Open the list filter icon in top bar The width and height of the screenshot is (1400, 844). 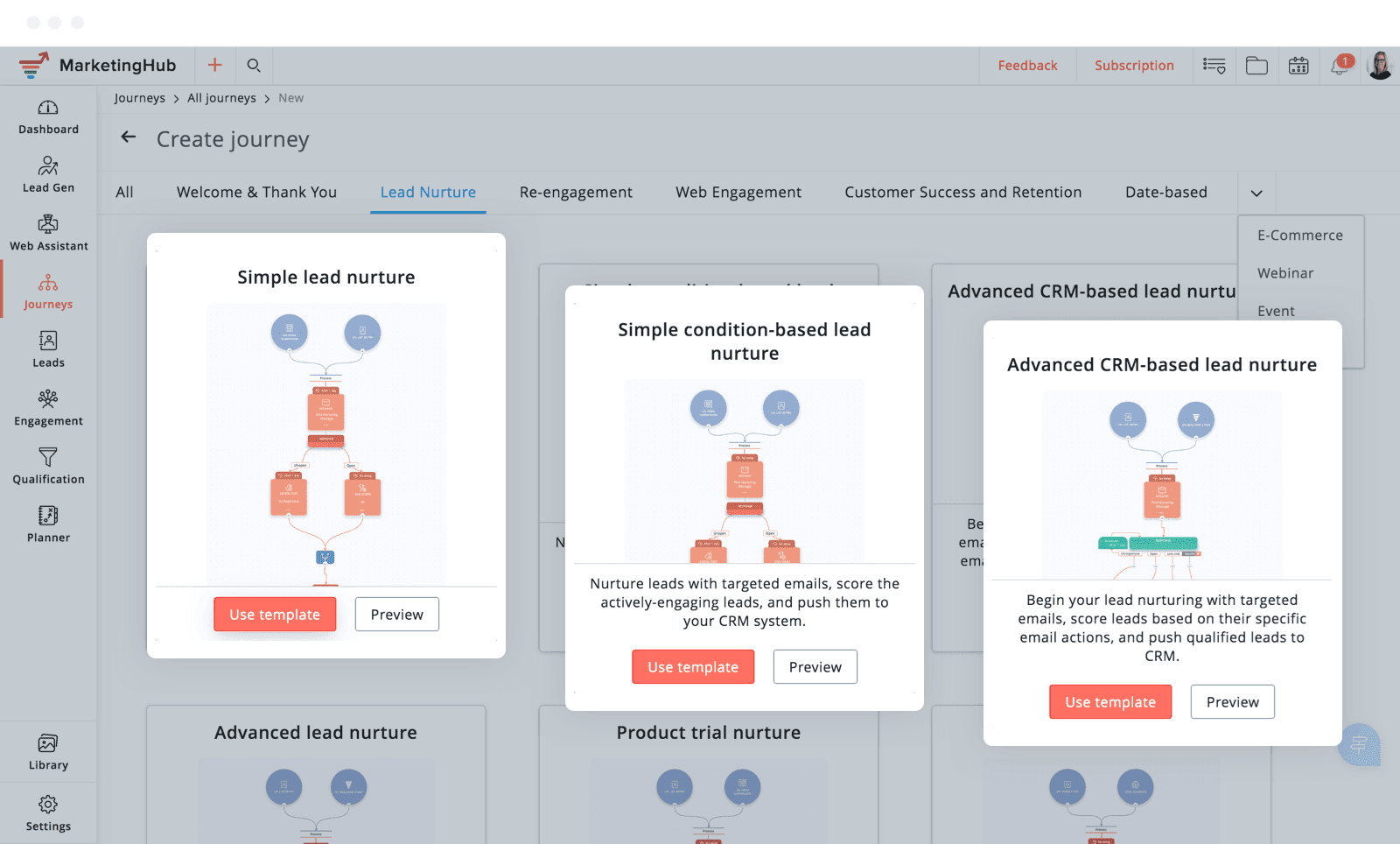click(x=1214, y=66)
